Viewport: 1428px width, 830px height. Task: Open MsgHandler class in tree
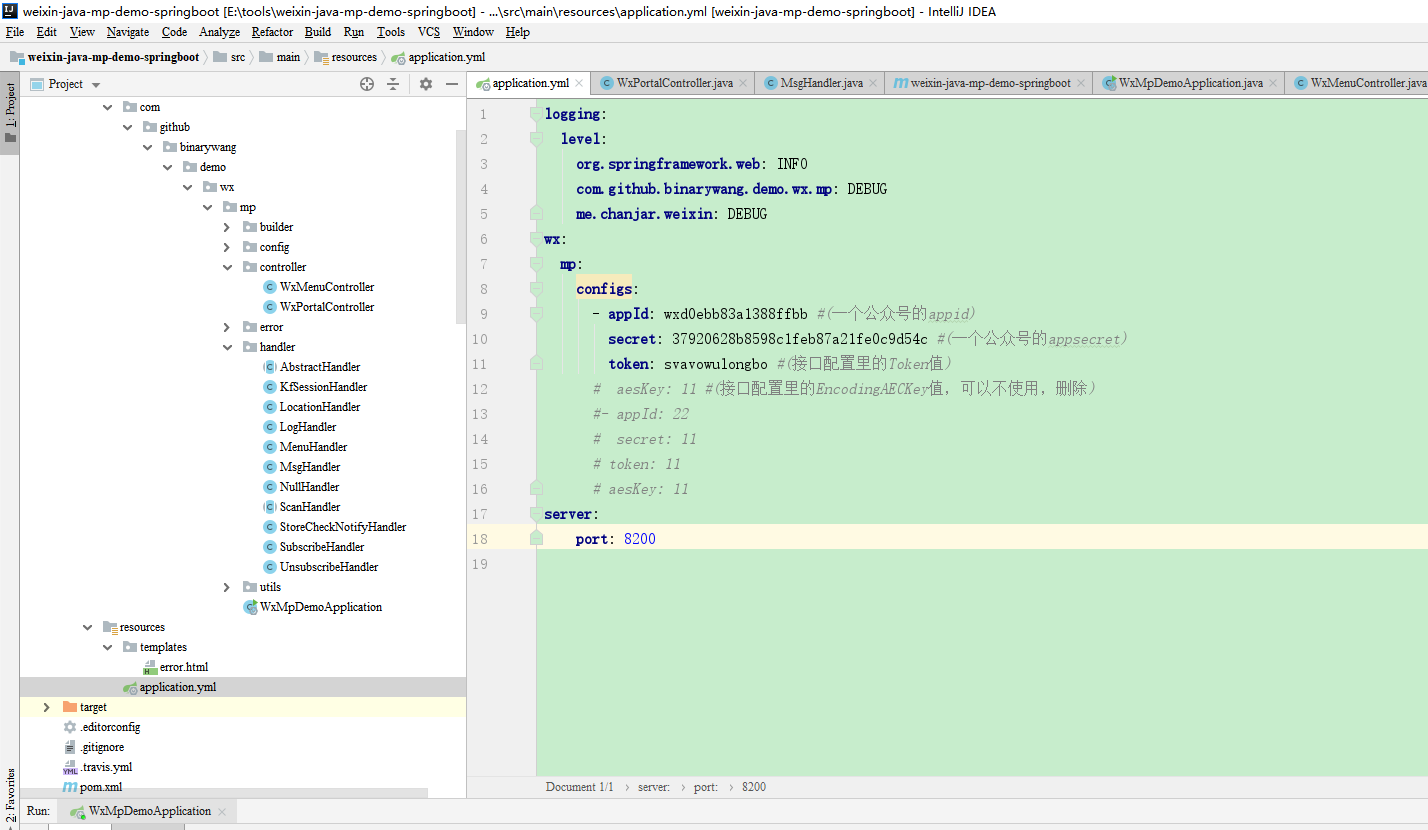click(x=310, y=467)
